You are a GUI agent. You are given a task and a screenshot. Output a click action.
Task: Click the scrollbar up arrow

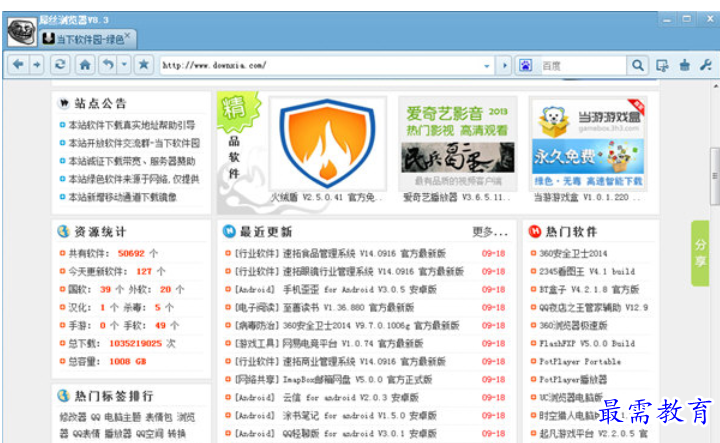click(x=715, y=86)
